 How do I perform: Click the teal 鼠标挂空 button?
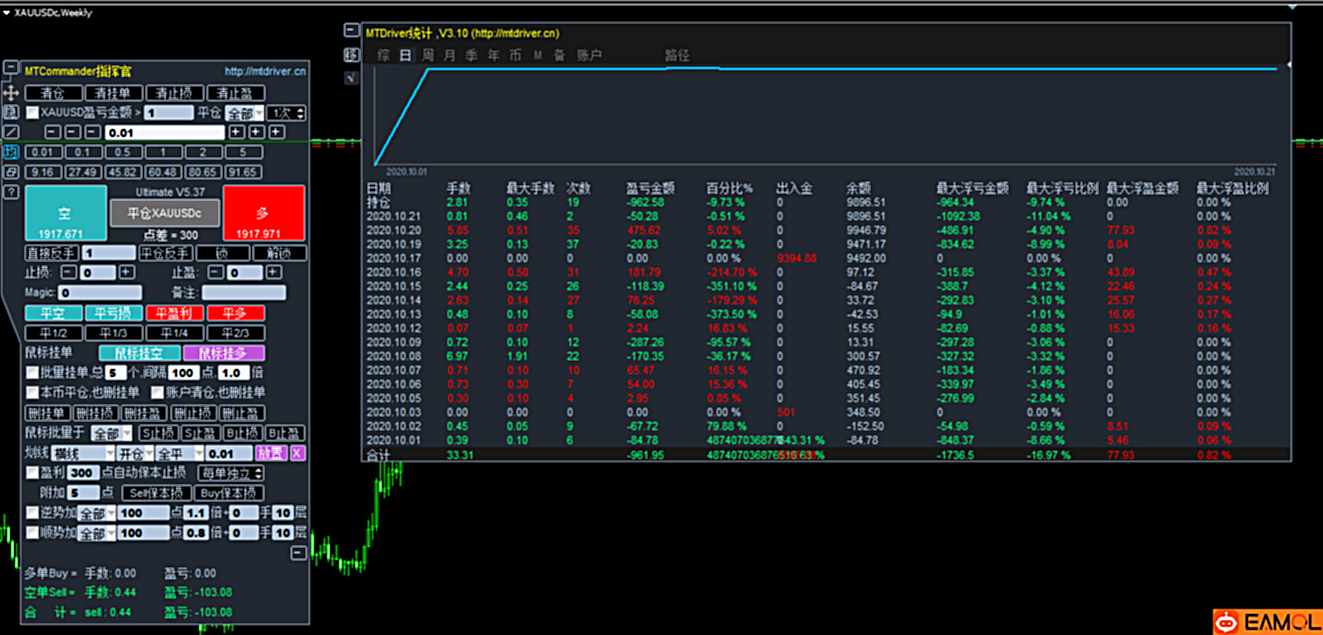[x=139, y=353]
